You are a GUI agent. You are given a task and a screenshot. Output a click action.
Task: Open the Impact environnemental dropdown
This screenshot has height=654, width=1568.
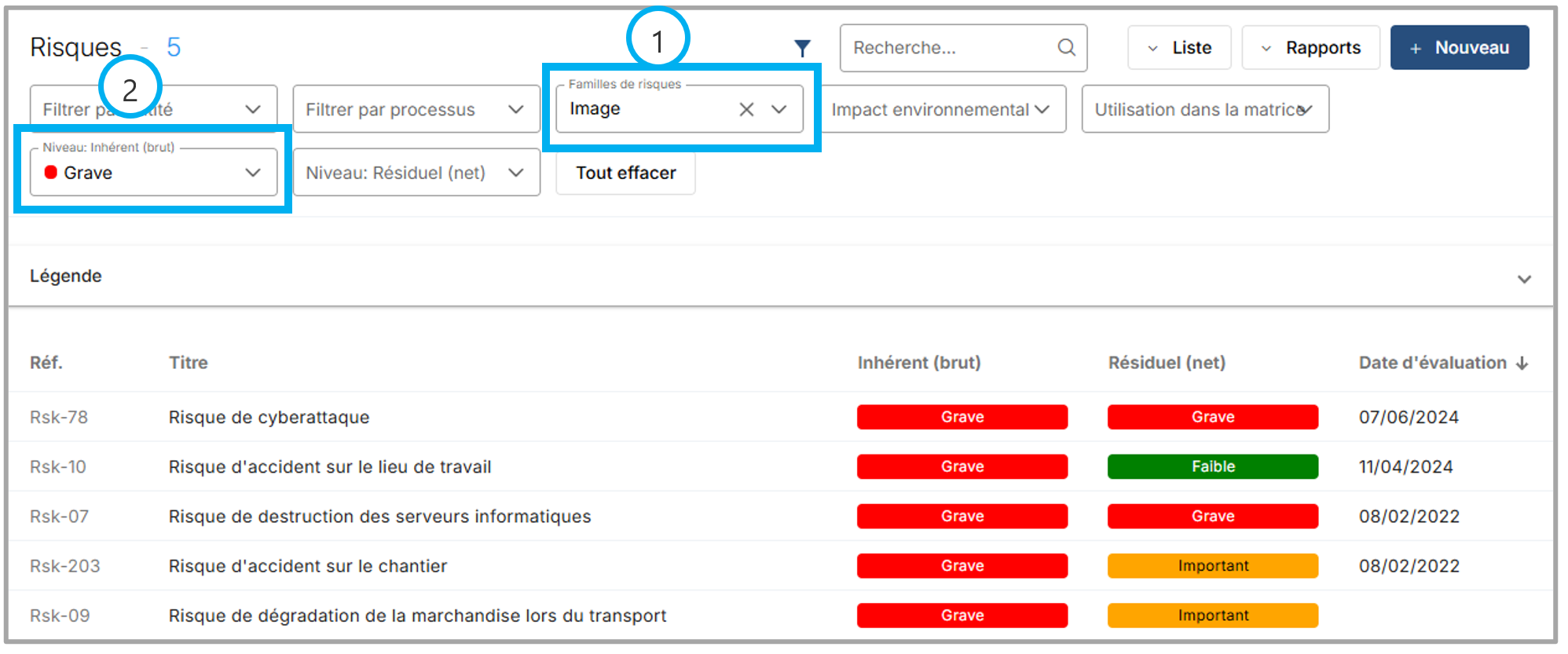click(x=942, y=109)
